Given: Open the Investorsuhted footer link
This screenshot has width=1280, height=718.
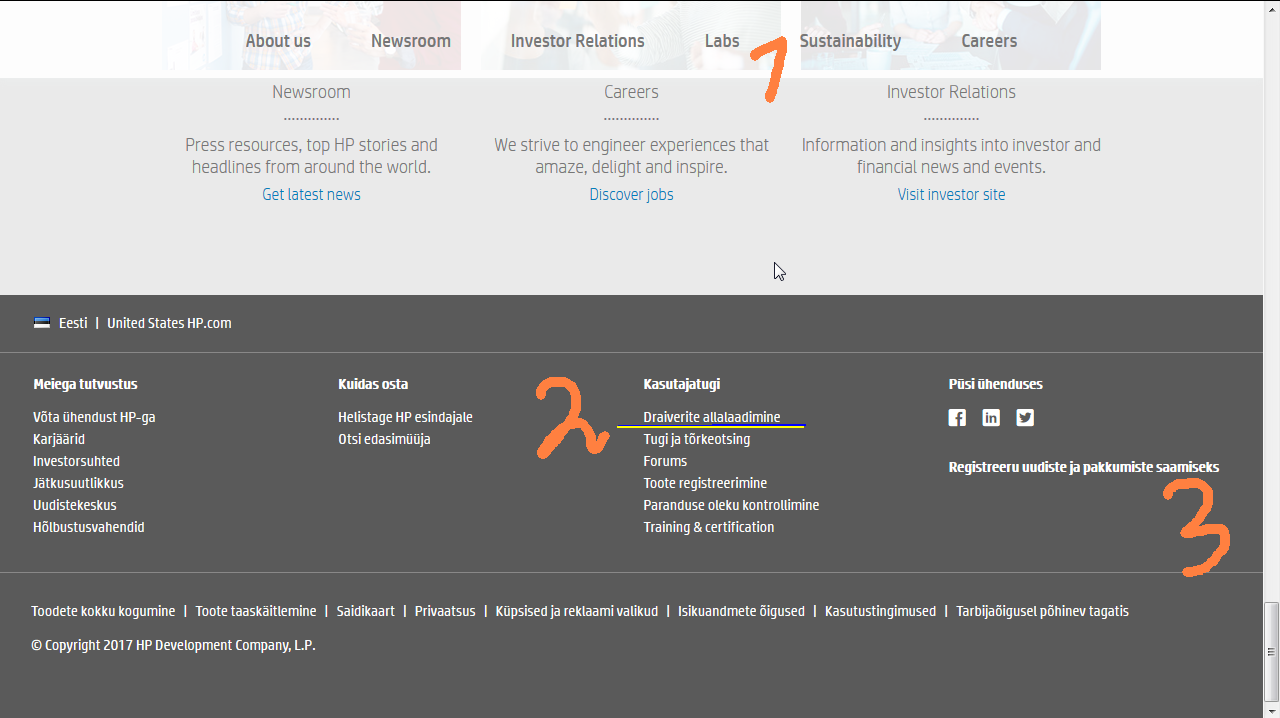Looking at the screenshot, I should click(x=76, y=461).
